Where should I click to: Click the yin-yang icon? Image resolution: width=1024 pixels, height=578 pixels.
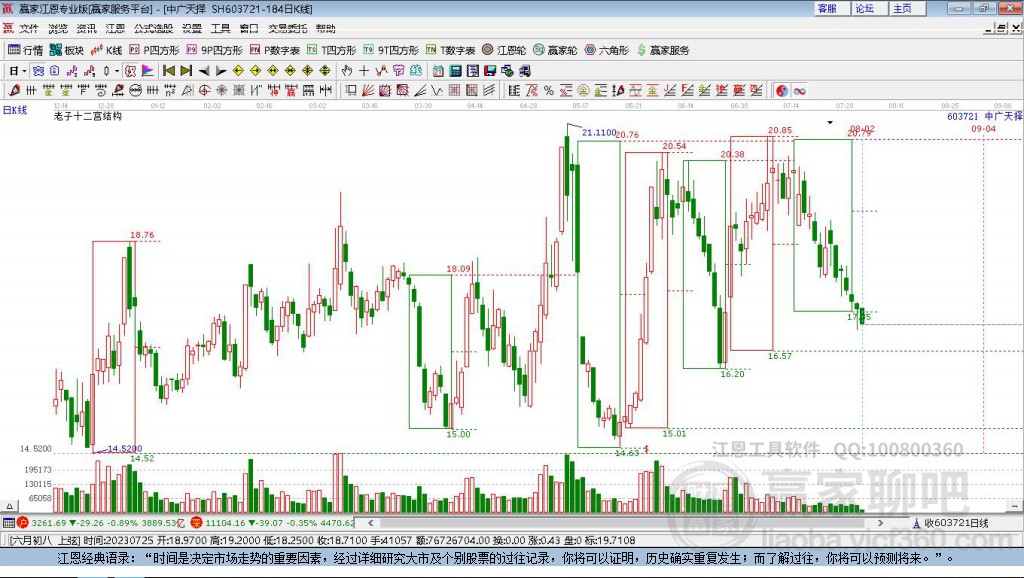[782, 90]
